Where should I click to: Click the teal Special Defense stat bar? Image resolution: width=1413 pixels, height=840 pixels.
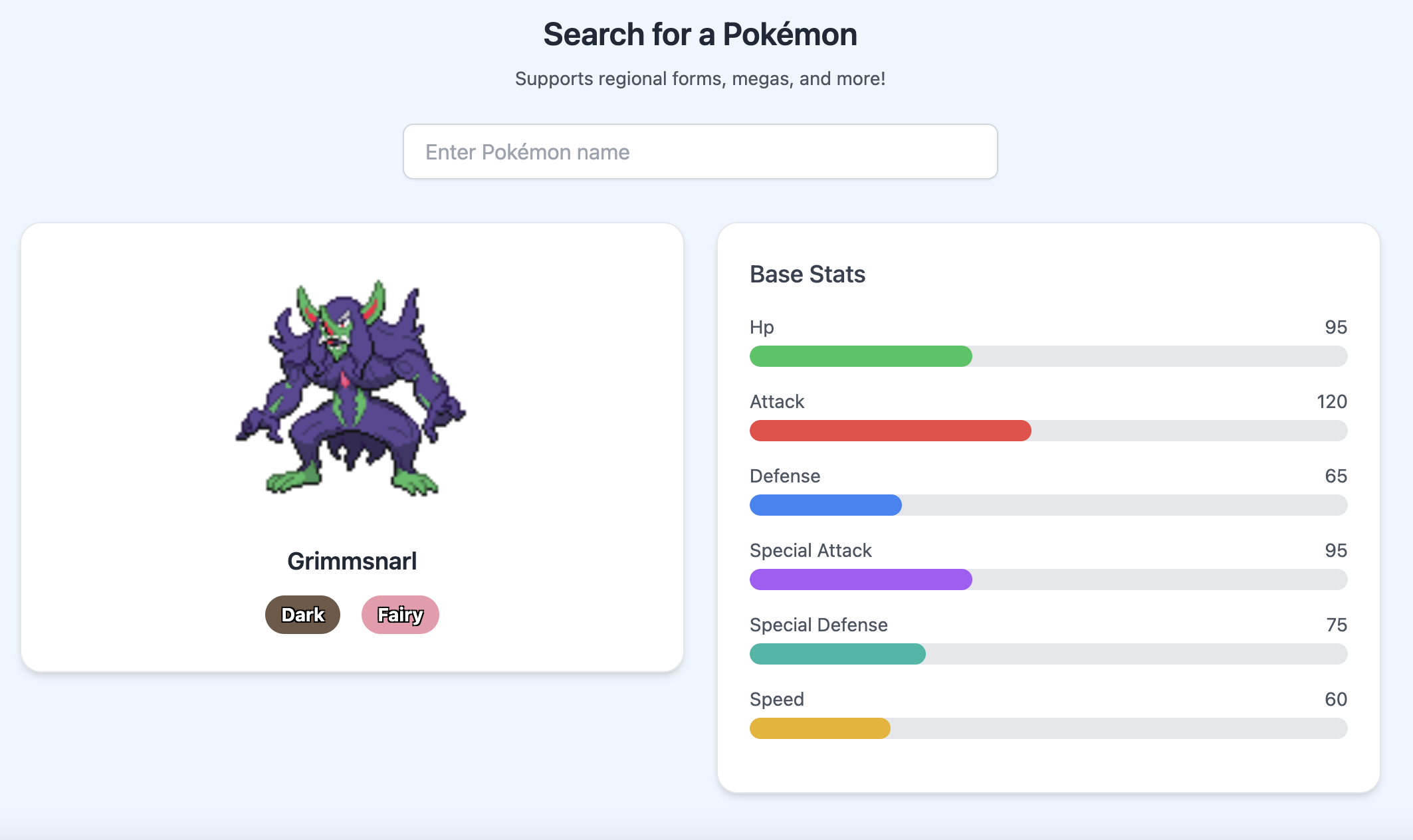pyautogui.click(x=837, y=654)
